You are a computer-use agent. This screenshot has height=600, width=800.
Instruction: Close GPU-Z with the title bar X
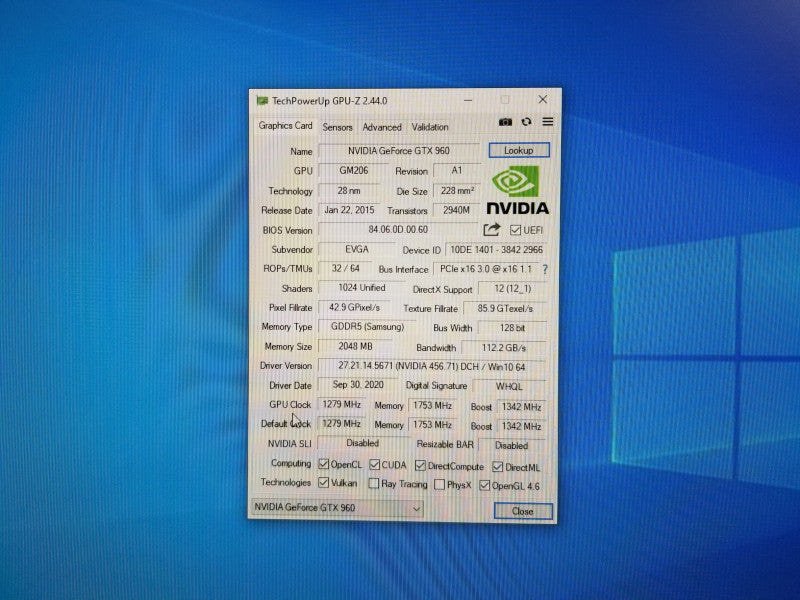coord(543,99)
